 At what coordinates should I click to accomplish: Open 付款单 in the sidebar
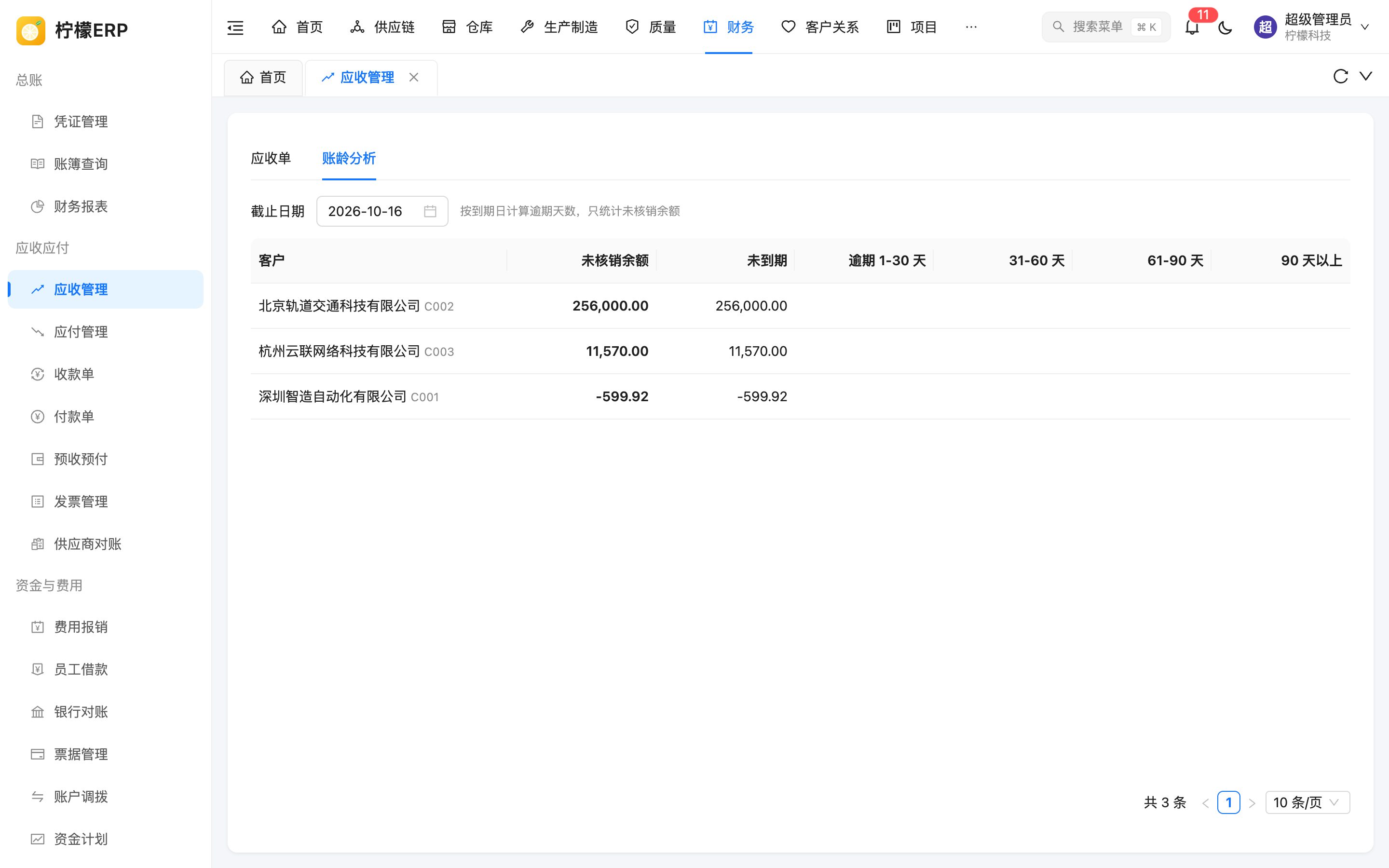click(106, 417)
